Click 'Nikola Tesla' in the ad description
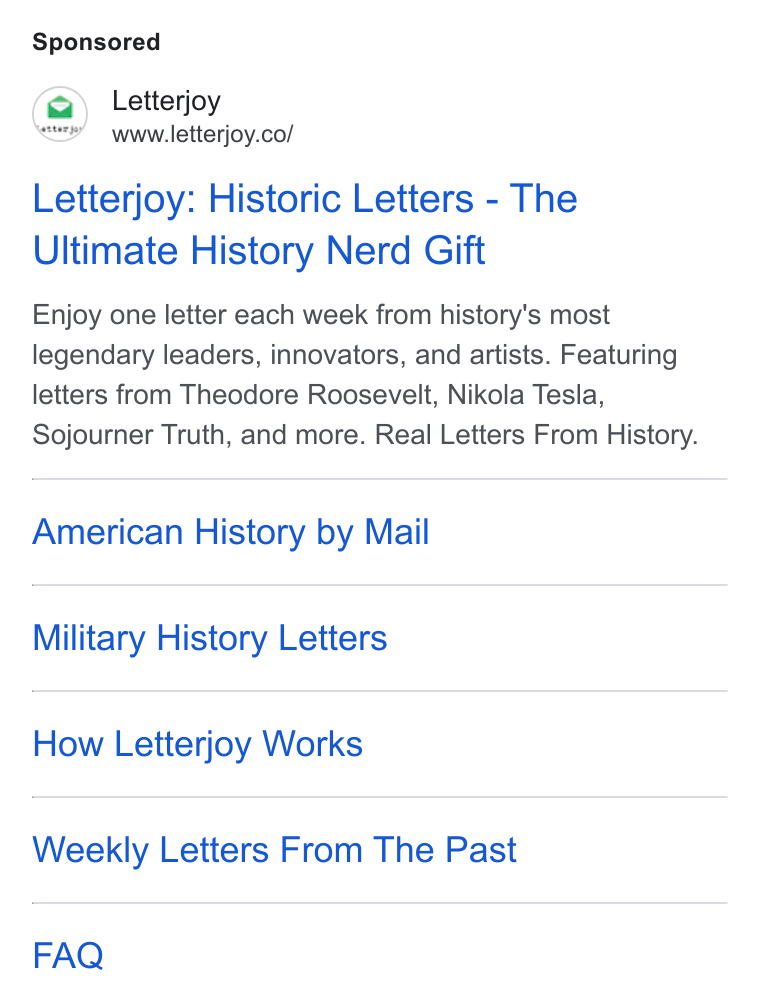 pyautogui.click(x=524, y=395)
